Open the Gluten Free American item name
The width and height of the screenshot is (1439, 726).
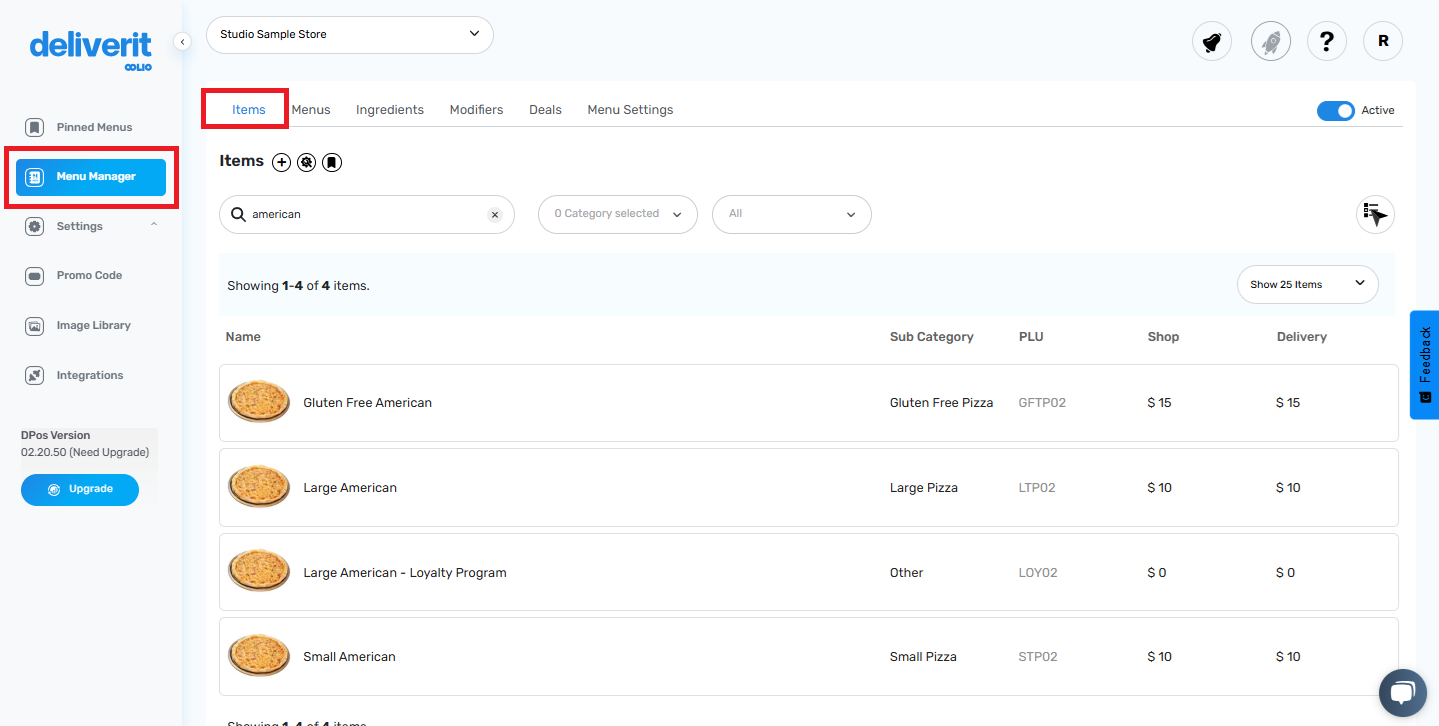(368, 403)
